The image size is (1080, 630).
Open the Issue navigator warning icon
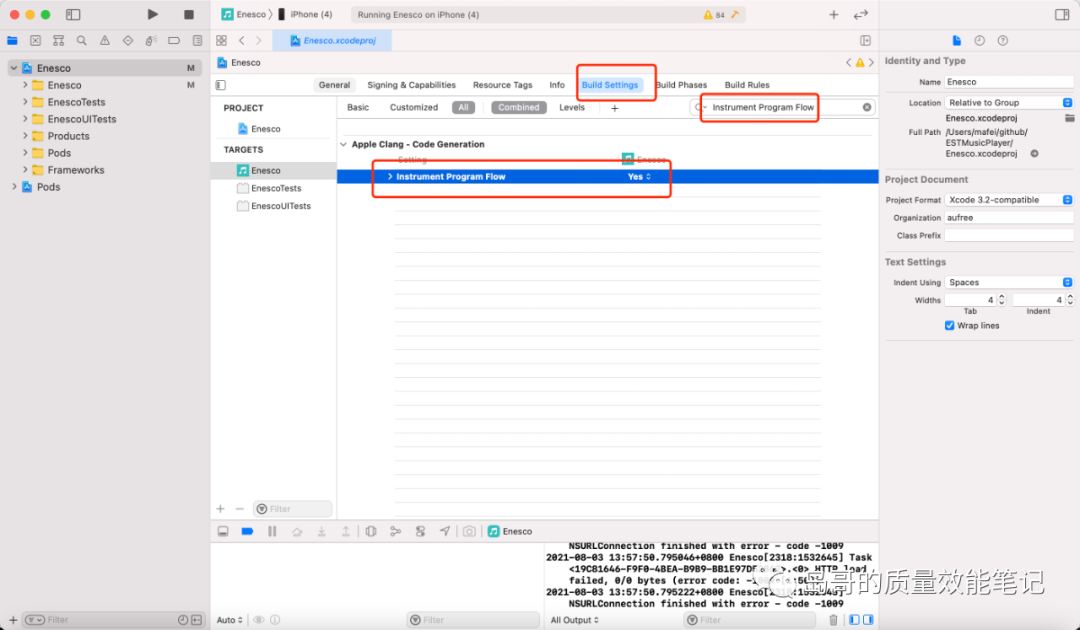point(105,41)
